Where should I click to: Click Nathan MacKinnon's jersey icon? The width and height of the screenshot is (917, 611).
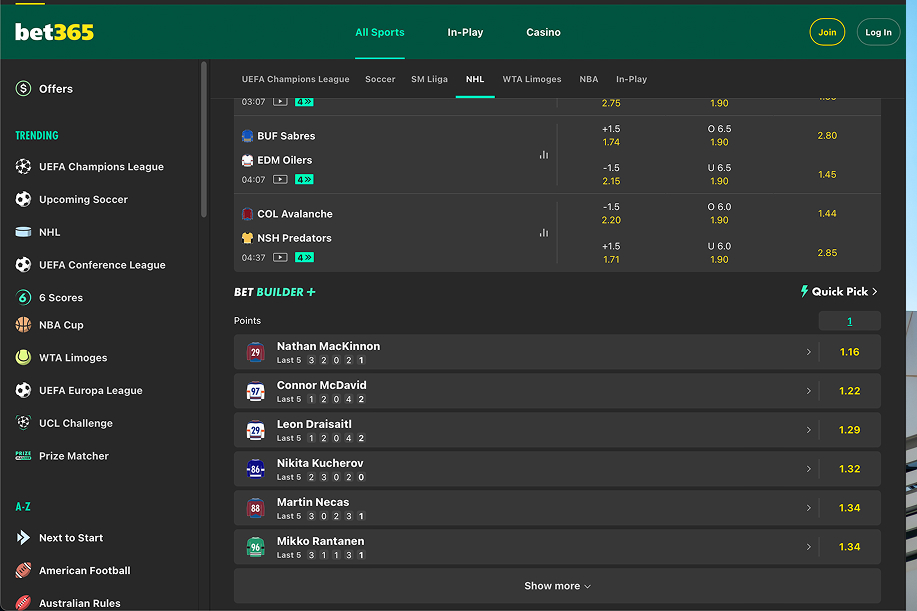(x=256, y=352)
